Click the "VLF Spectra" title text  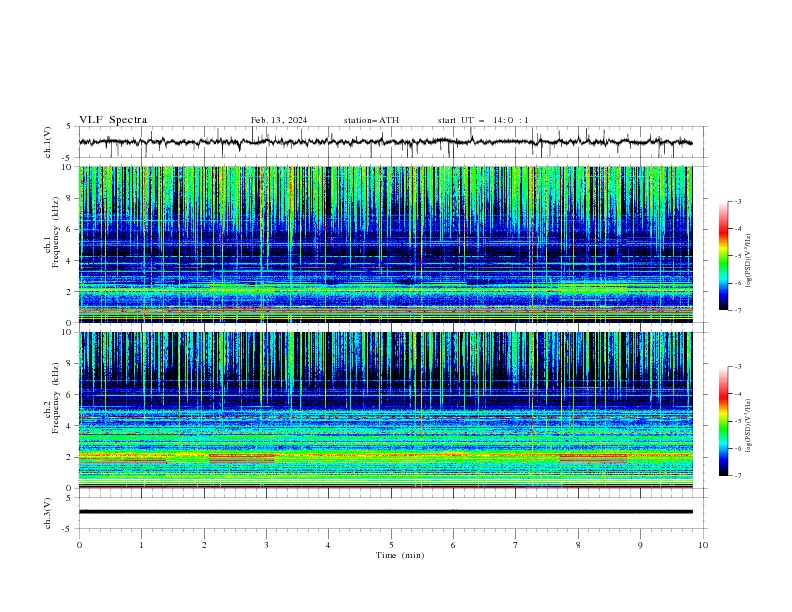pos(113,120)
